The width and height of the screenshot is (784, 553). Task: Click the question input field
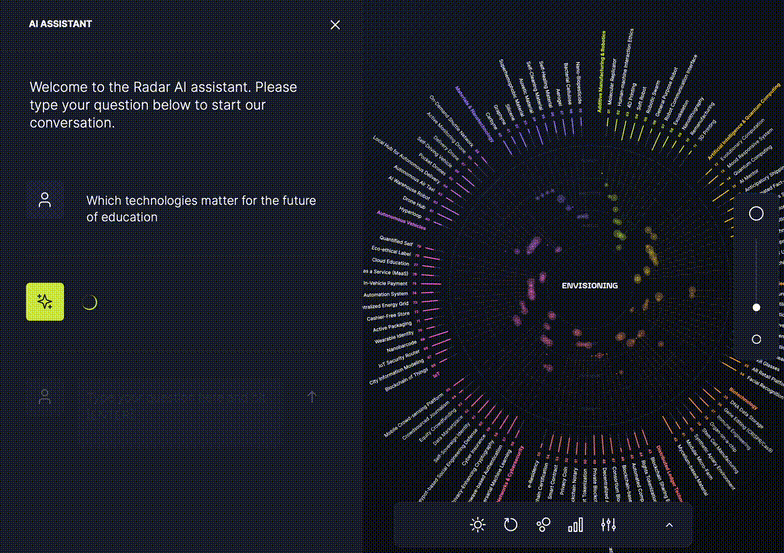pyautogui.click(x=180, y=405)
